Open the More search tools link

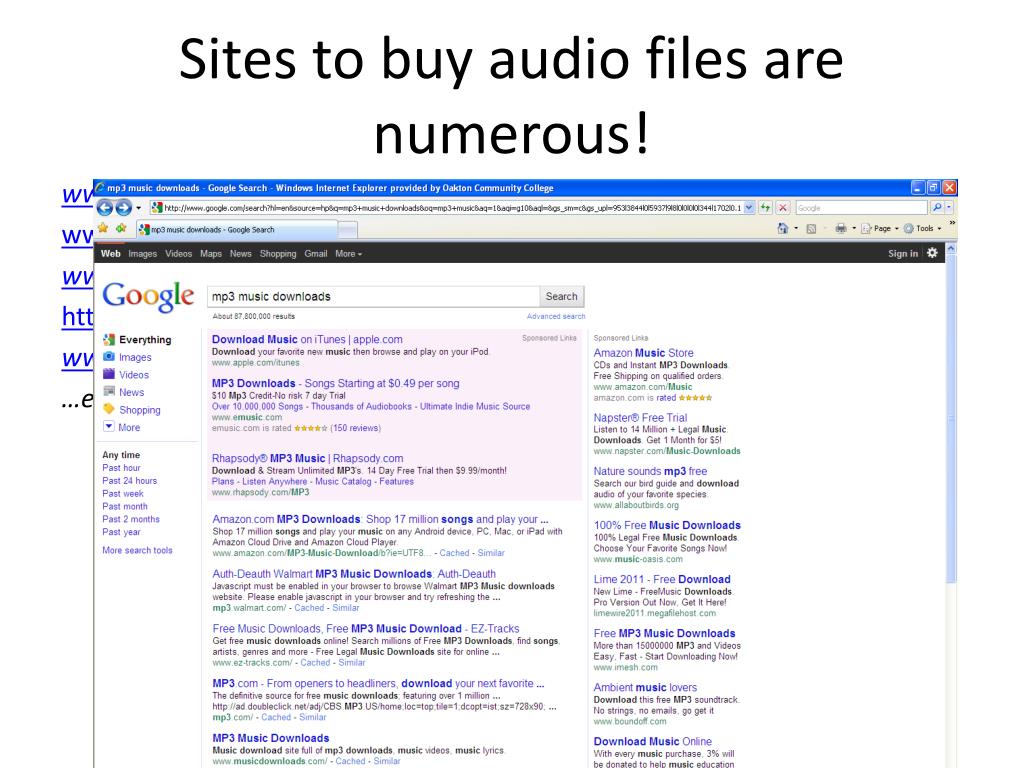[137, 550]
